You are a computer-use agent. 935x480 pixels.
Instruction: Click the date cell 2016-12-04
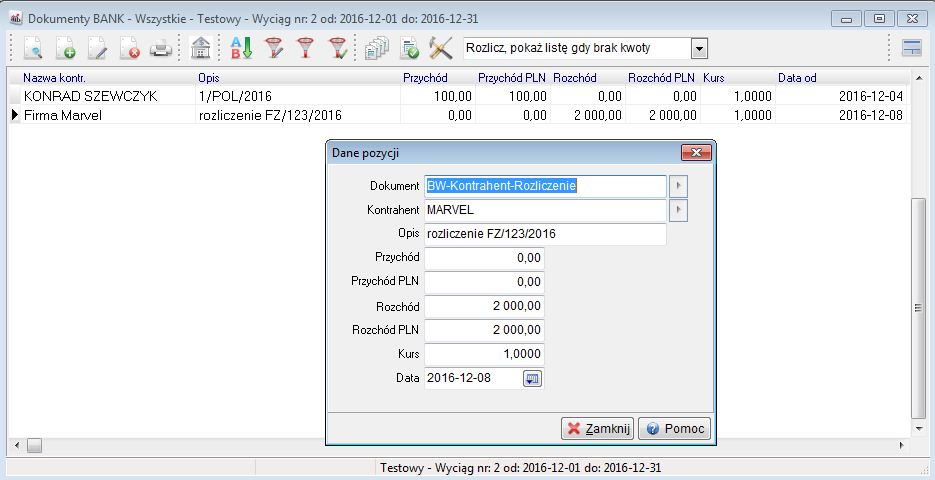pyautogui.click(x=841, y=96)
